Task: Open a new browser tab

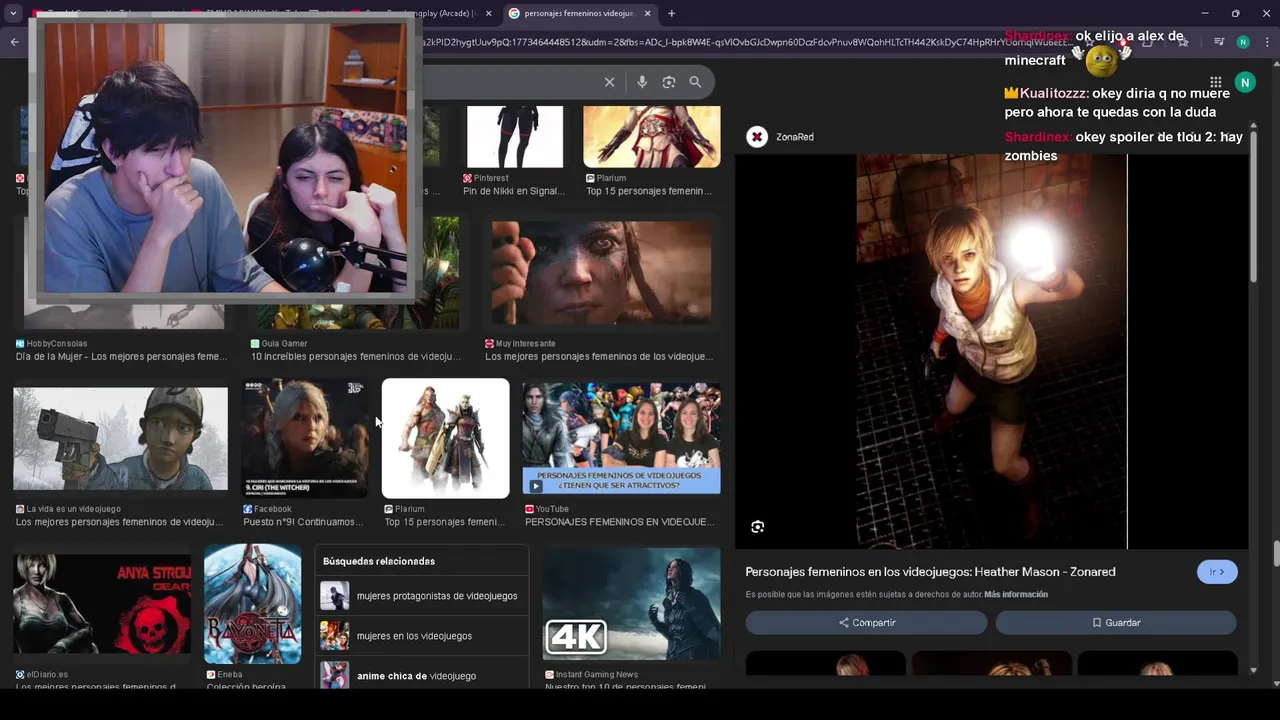Action: (671, 13)
